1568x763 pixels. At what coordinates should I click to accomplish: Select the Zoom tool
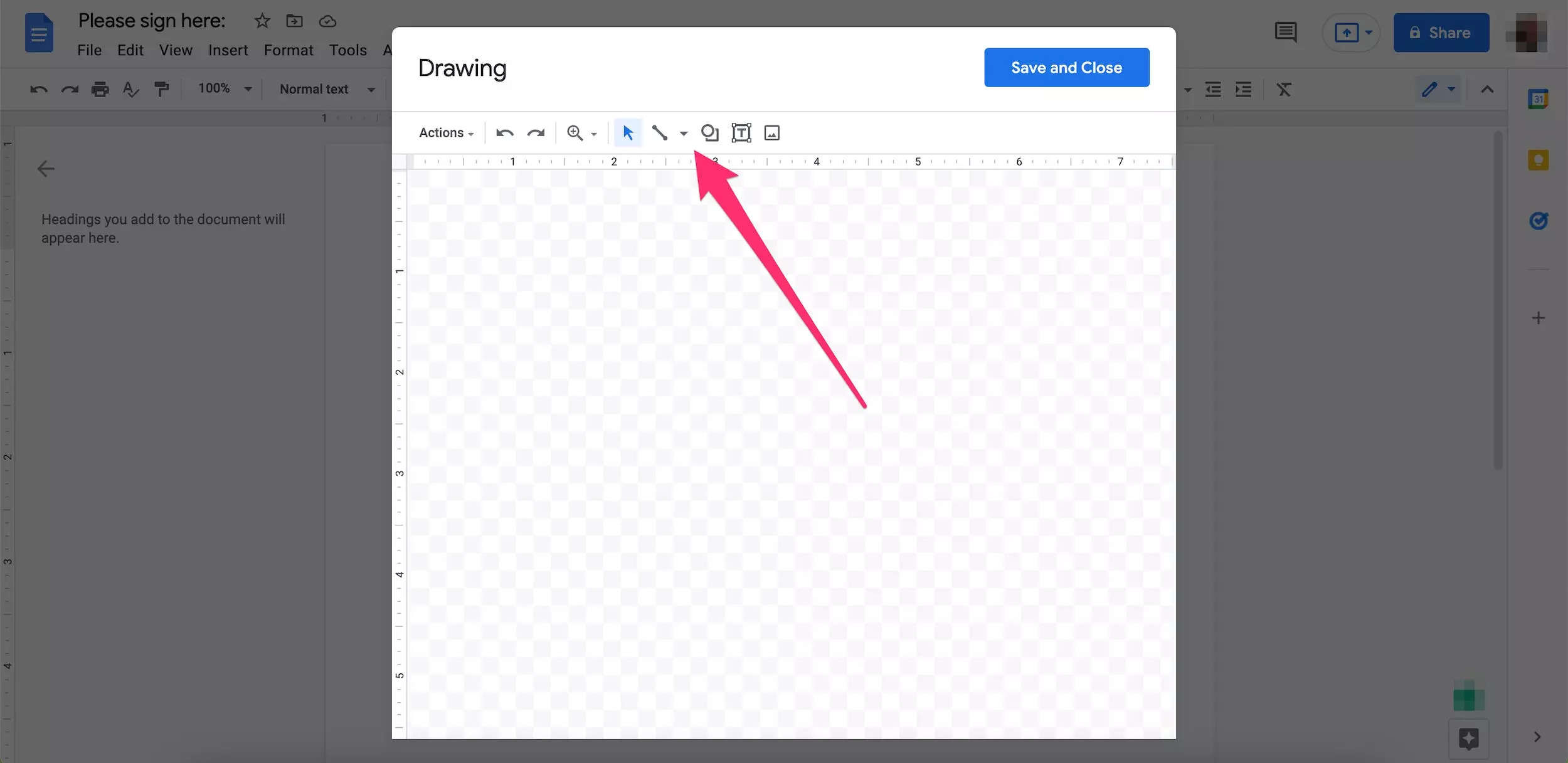576,132
